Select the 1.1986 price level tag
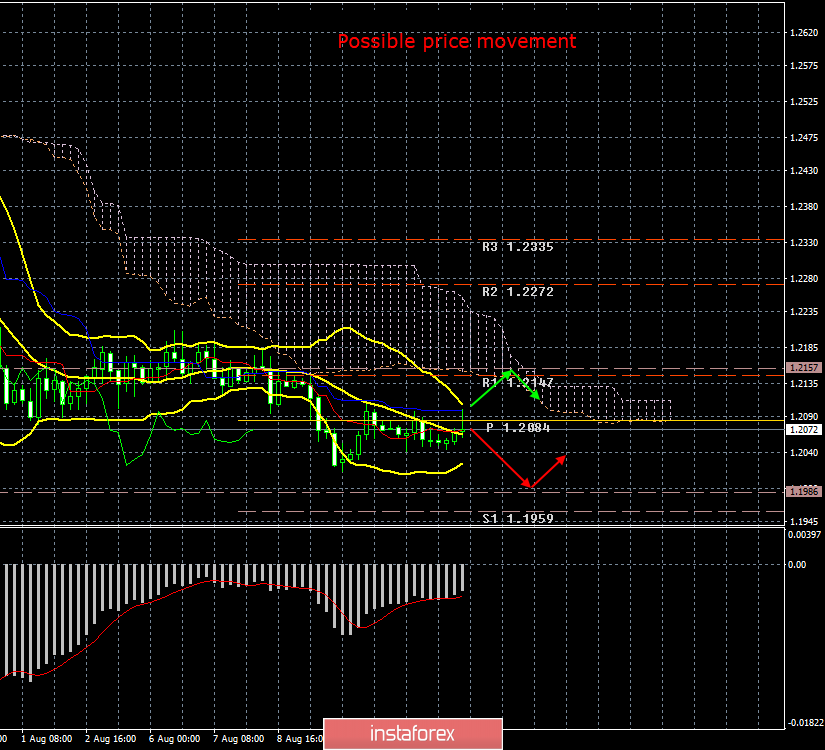 point(804,492)
